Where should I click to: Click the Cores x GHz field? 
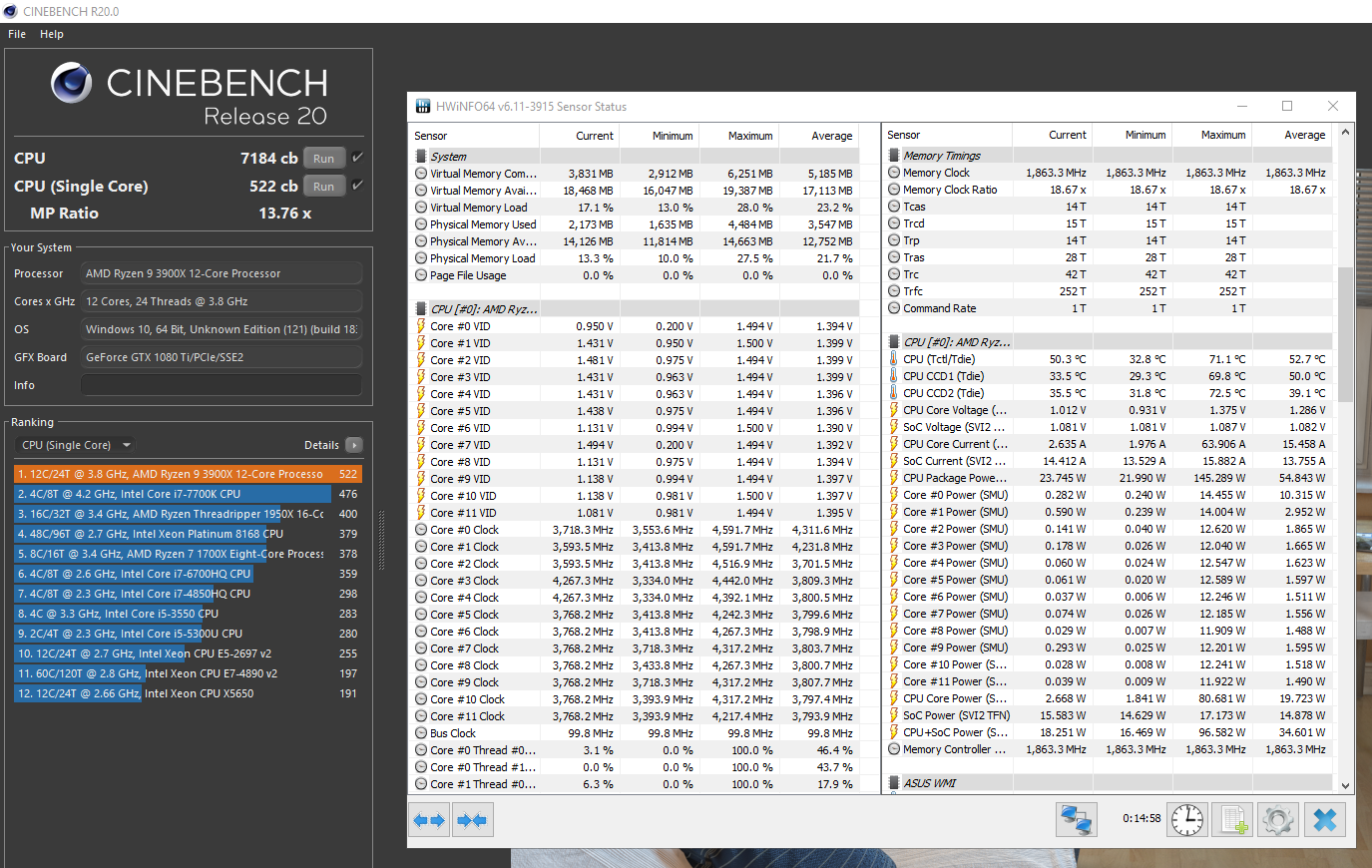coord(222,301)
